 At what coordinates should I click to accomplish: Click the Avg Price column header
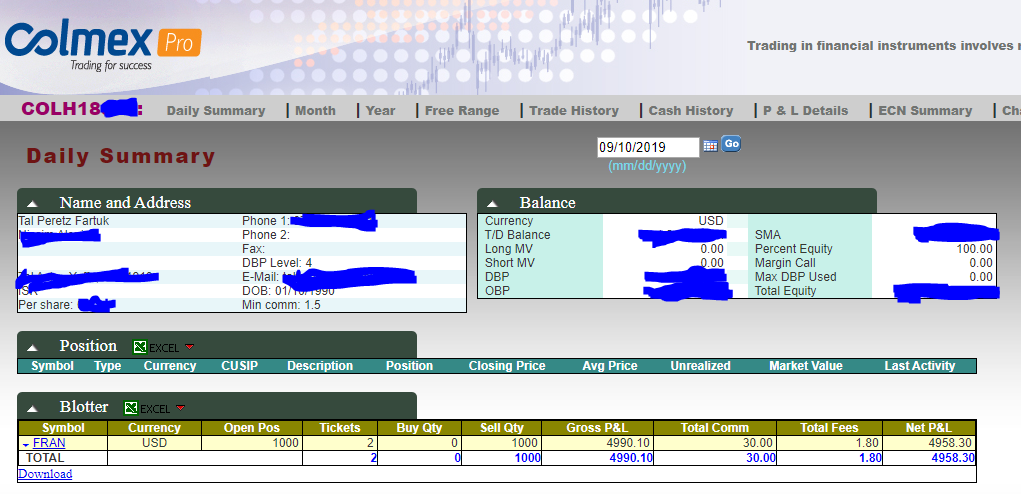point(609,366)
